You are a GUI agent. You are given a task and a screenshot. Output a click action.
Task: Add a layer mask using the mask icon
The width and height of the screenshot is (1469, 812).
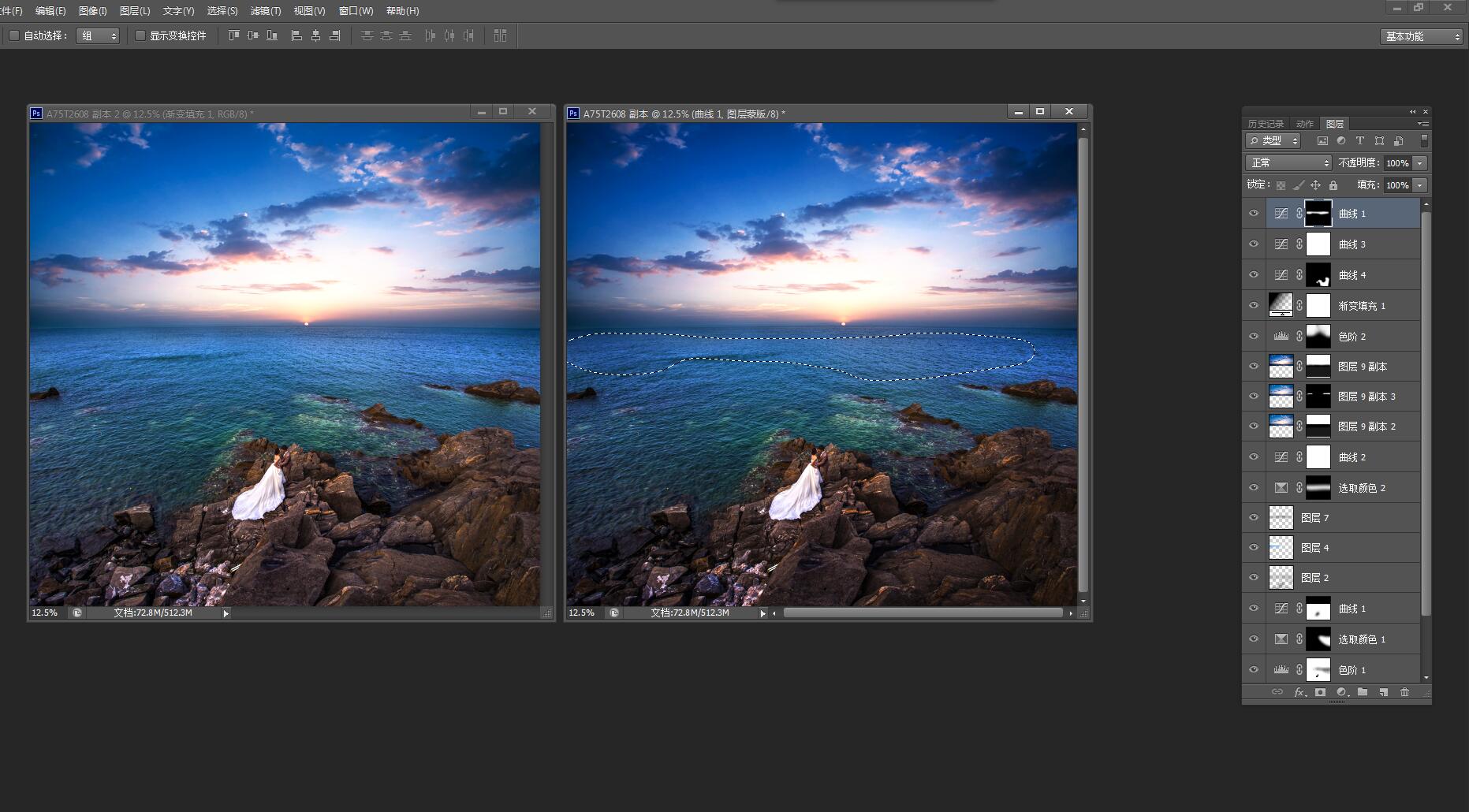(1320, 692)
